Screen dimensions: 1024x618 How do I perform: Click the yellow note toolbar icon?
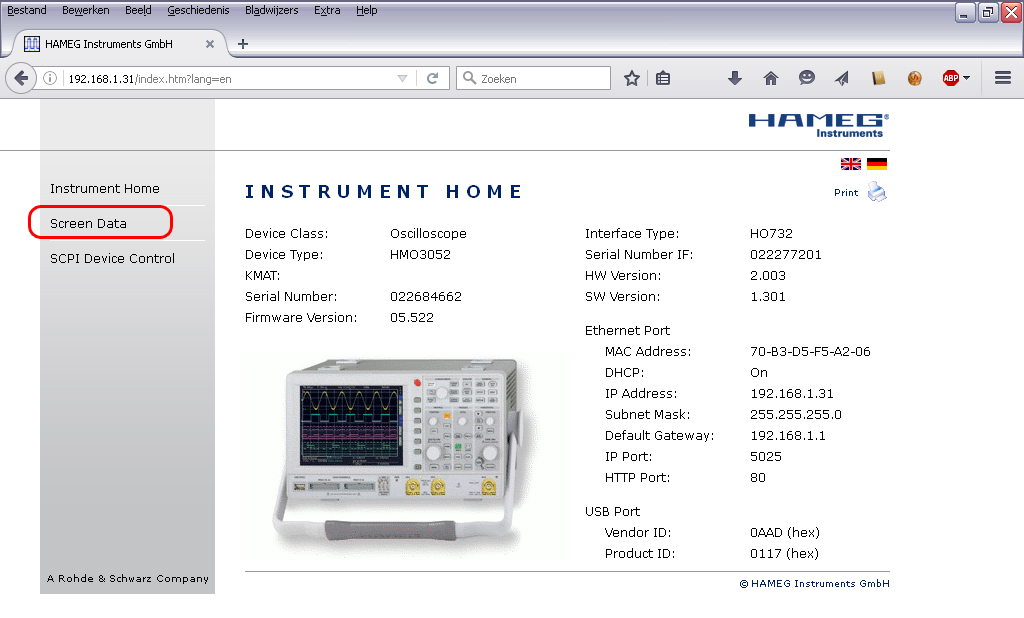[878, 78]
